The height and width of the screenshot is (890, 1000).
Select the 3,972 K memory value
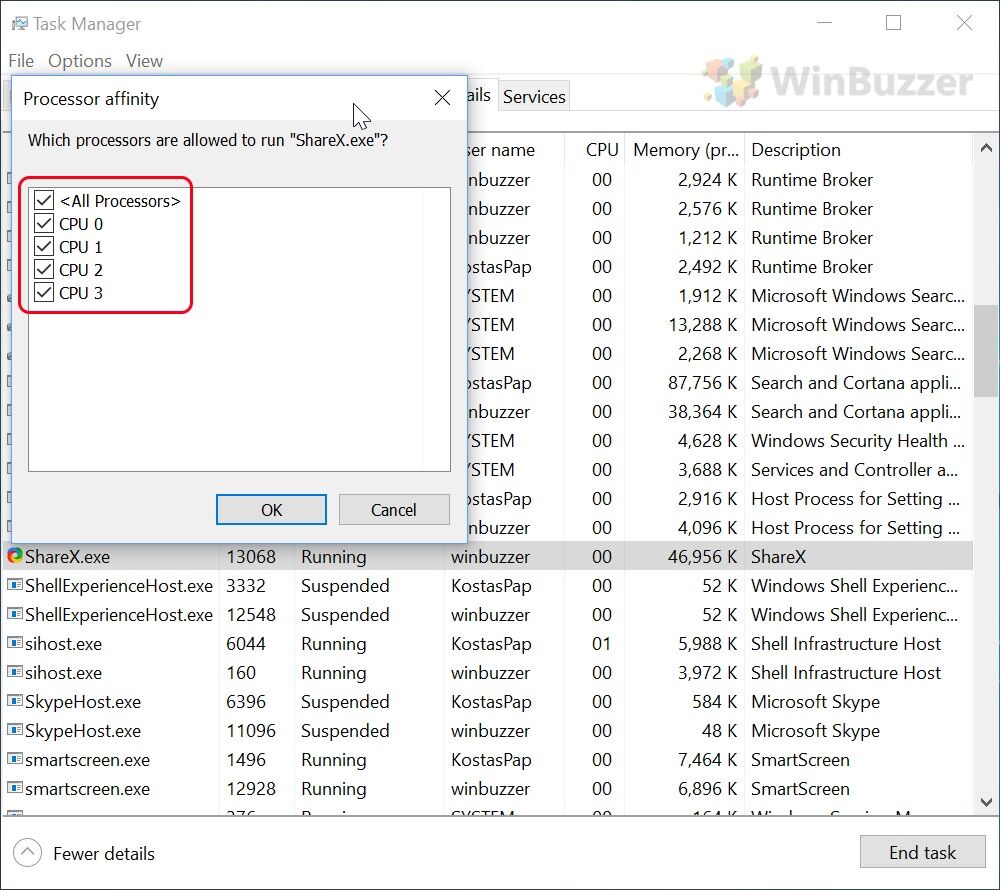tap(707, 673)
